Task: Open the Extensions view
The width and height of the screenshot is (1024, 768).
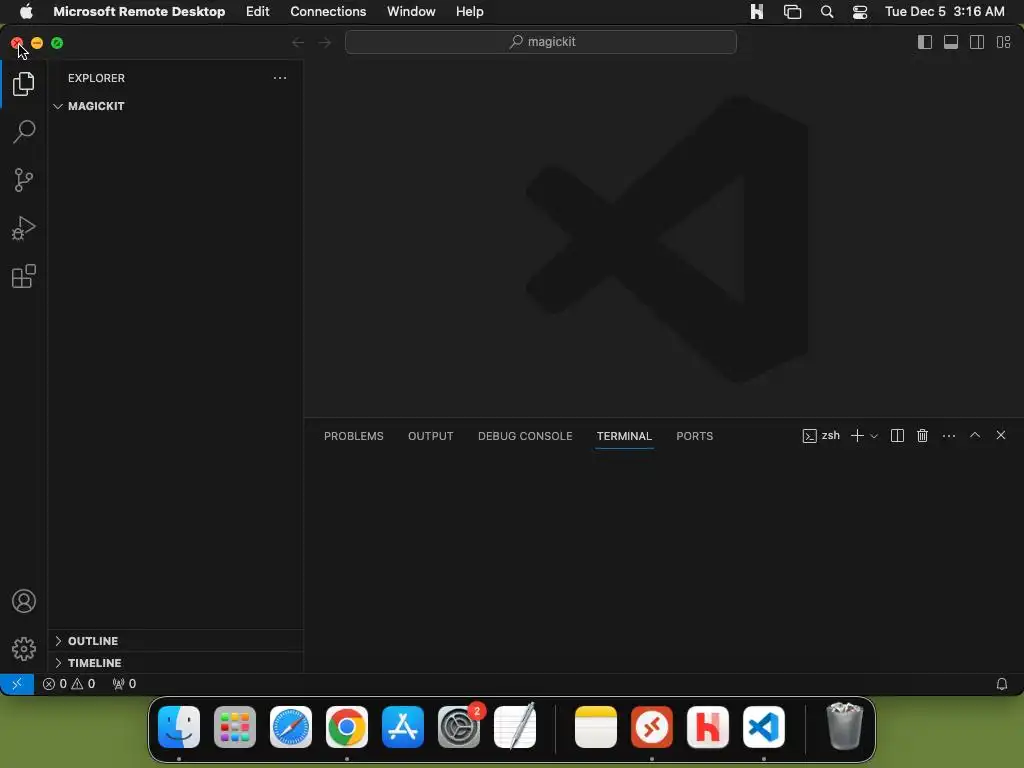Action: pyautogui.click(x=24, y=276)
